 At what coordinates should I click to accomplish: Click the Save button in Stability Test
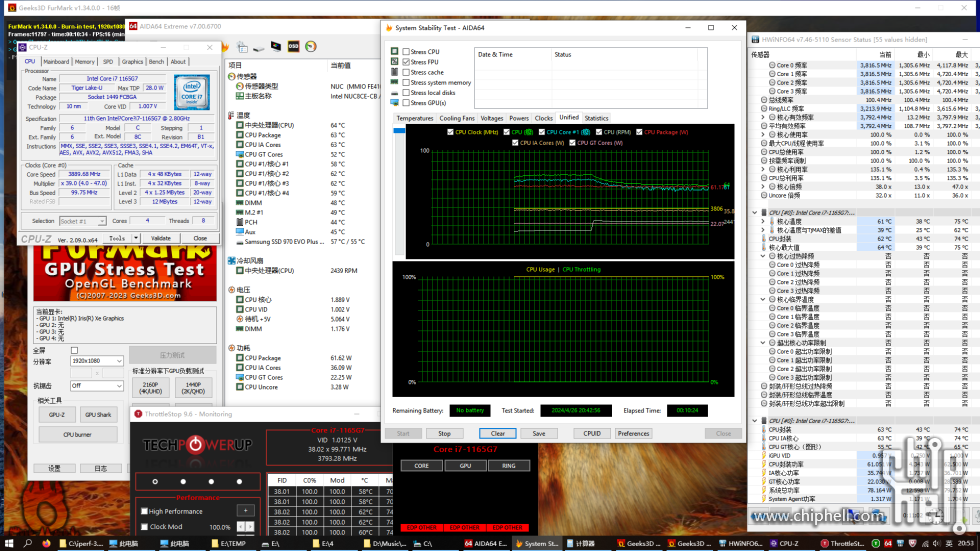[x=539, y=434]
